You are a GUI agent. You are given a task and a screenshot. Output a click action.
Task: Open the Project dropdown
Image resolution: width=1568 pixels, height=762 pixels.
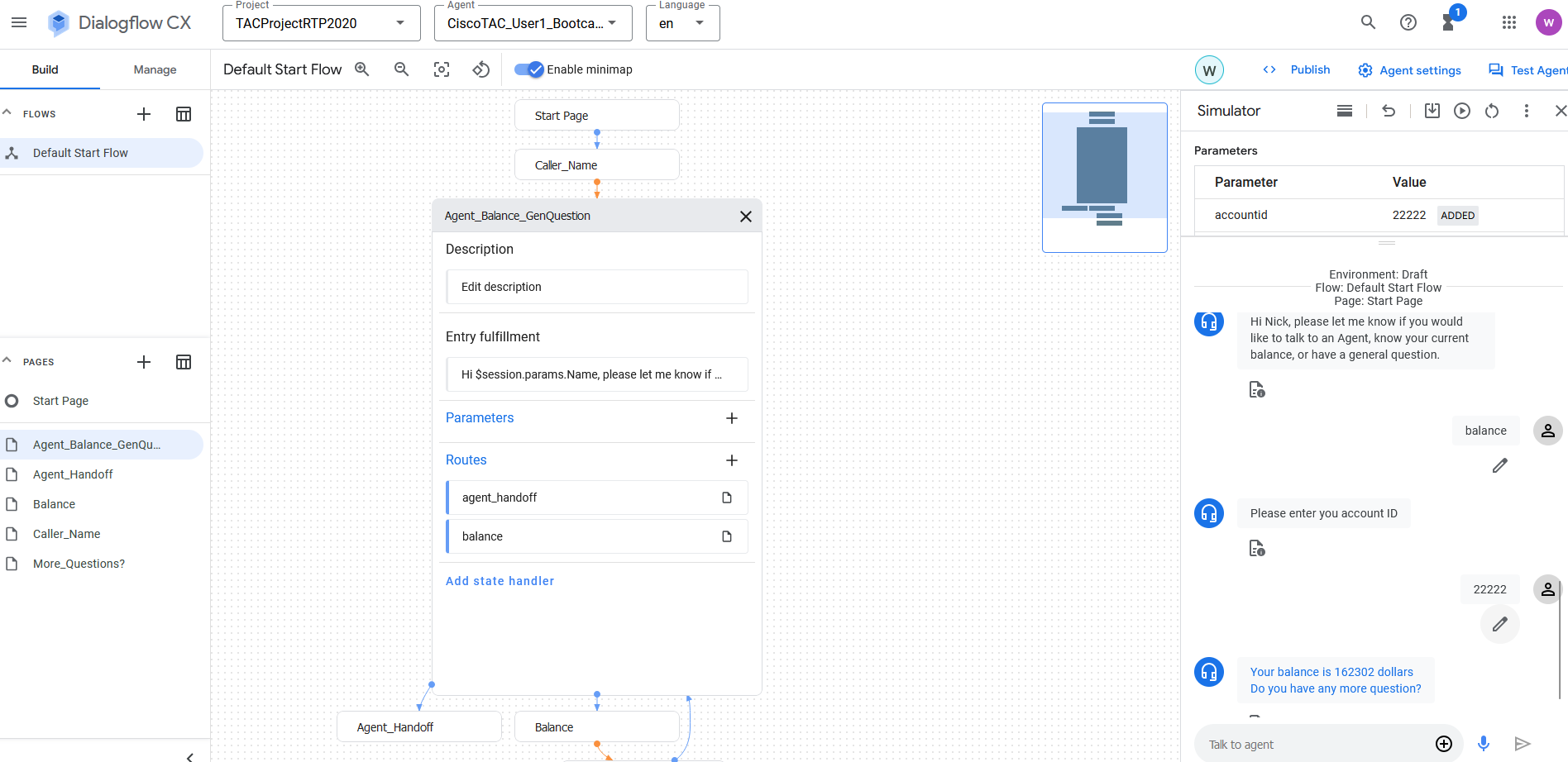322,23
